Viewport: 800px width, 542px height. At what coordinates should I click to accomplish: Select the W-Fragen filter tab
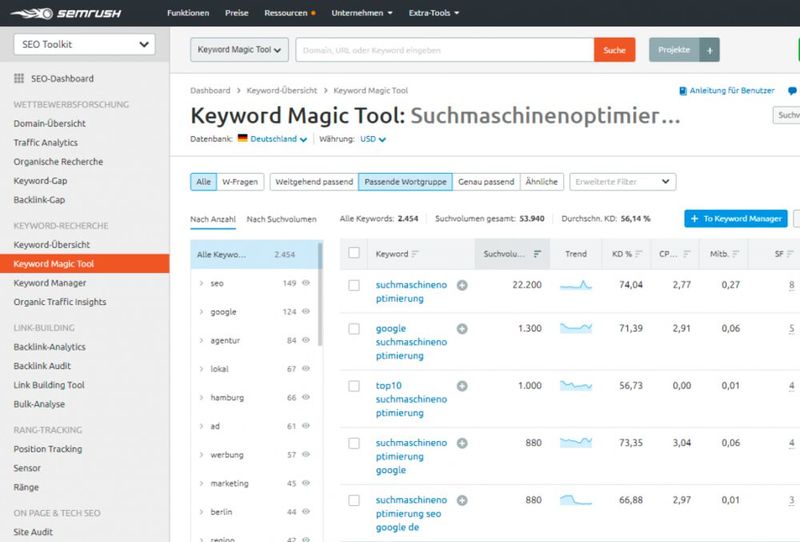240,182
